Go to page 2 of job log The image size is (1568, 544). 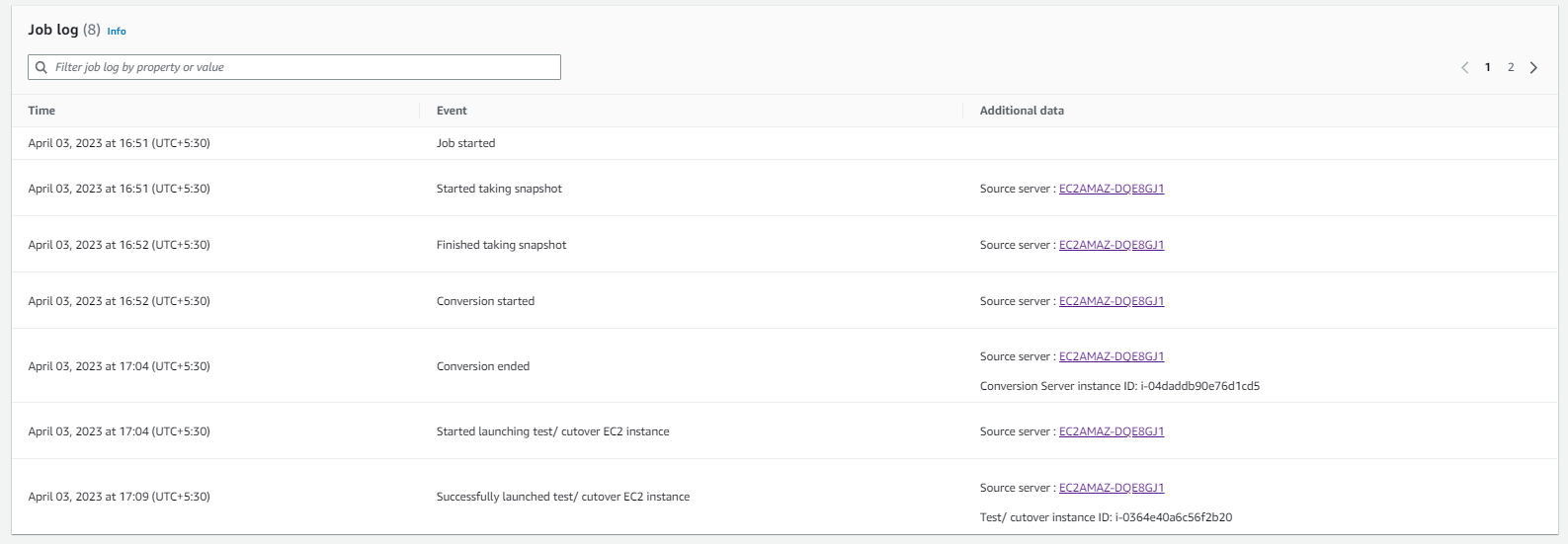pos(1511,67)
